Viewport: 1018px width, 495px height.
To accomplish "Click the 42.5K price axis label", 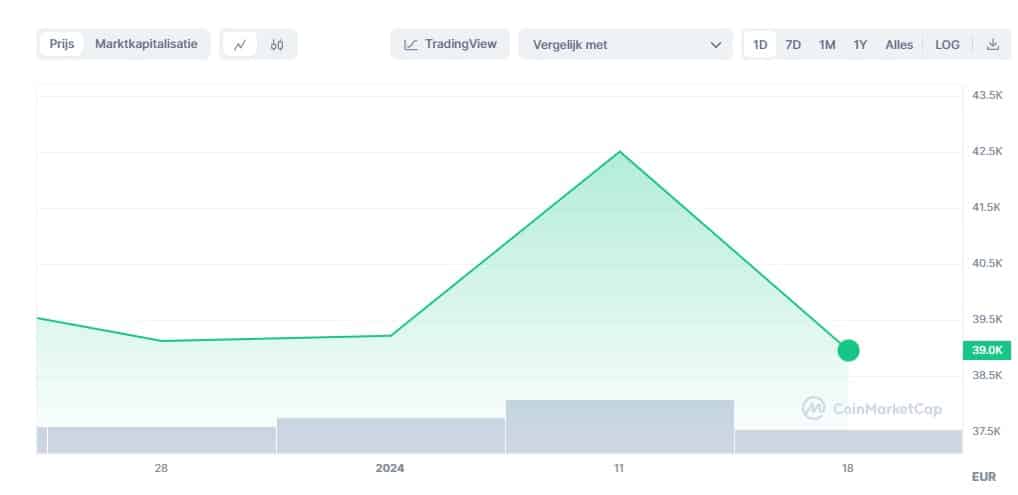I will (x=987, y=151).
